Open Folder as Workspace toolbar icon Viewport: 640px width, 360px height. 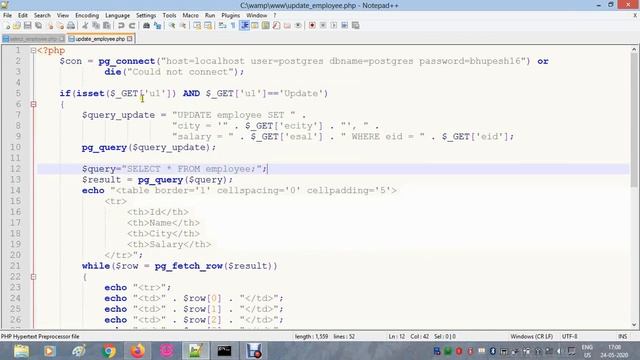point(287,26)
